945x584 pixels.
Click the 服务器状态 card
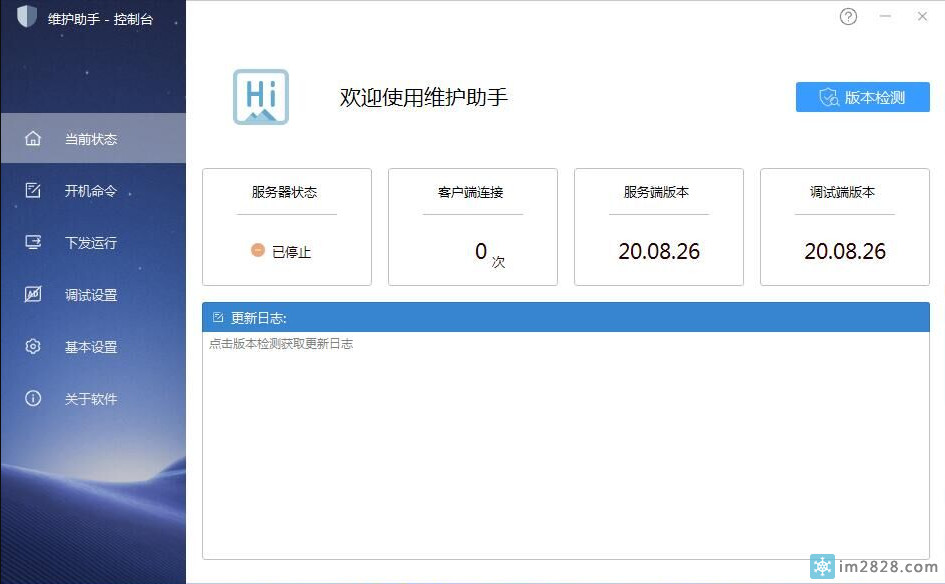287,227
